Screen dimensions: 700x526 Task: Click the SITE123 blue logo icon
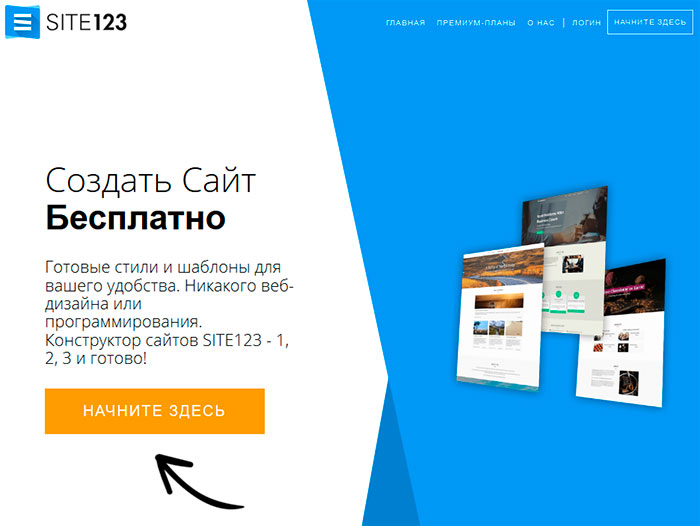pos(22,22)
